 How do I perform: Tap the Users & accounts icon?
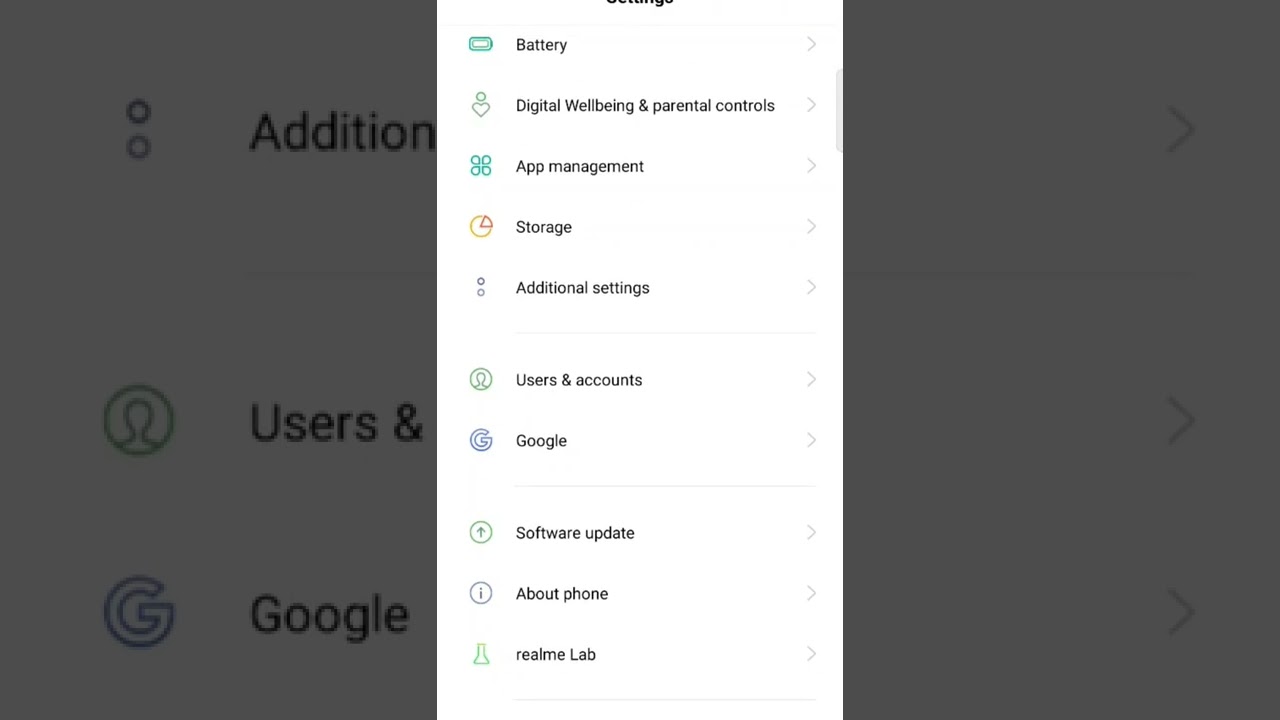coord(481,380)
